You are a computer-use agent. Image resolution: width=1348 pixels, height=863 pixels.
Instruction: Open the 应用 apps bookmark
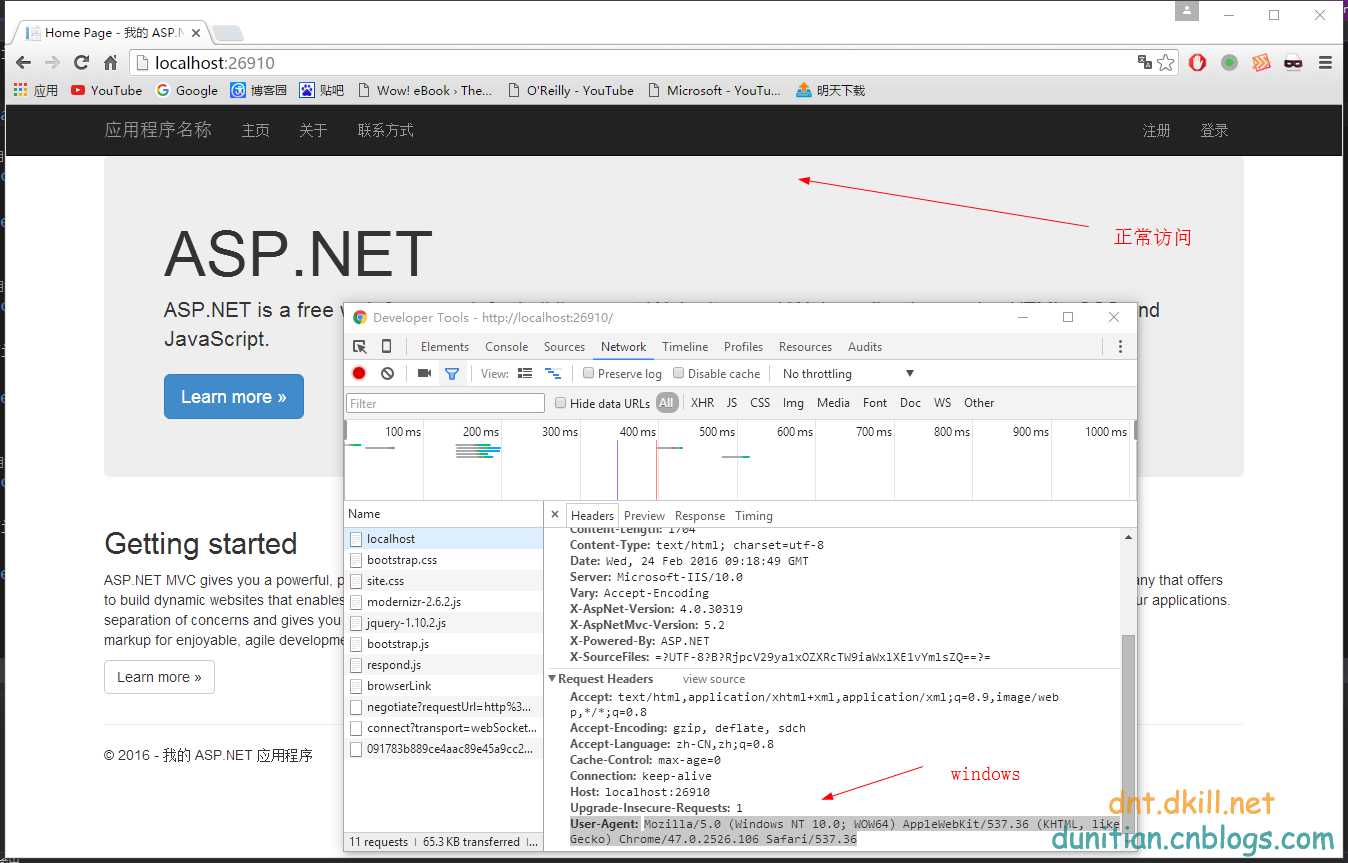coord(36,90)
